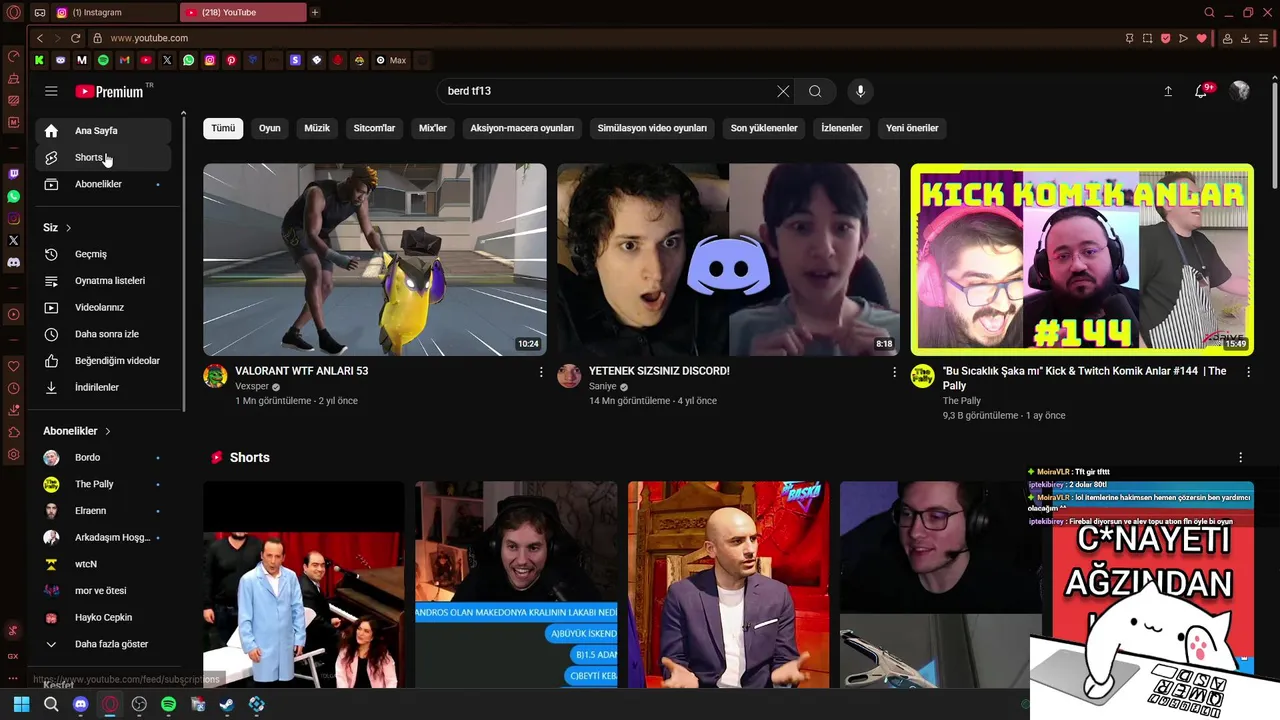The image size is (1280, 720).
Task: Open Oynatma listeleri in sidebar
Action: [x=104, y=281]
